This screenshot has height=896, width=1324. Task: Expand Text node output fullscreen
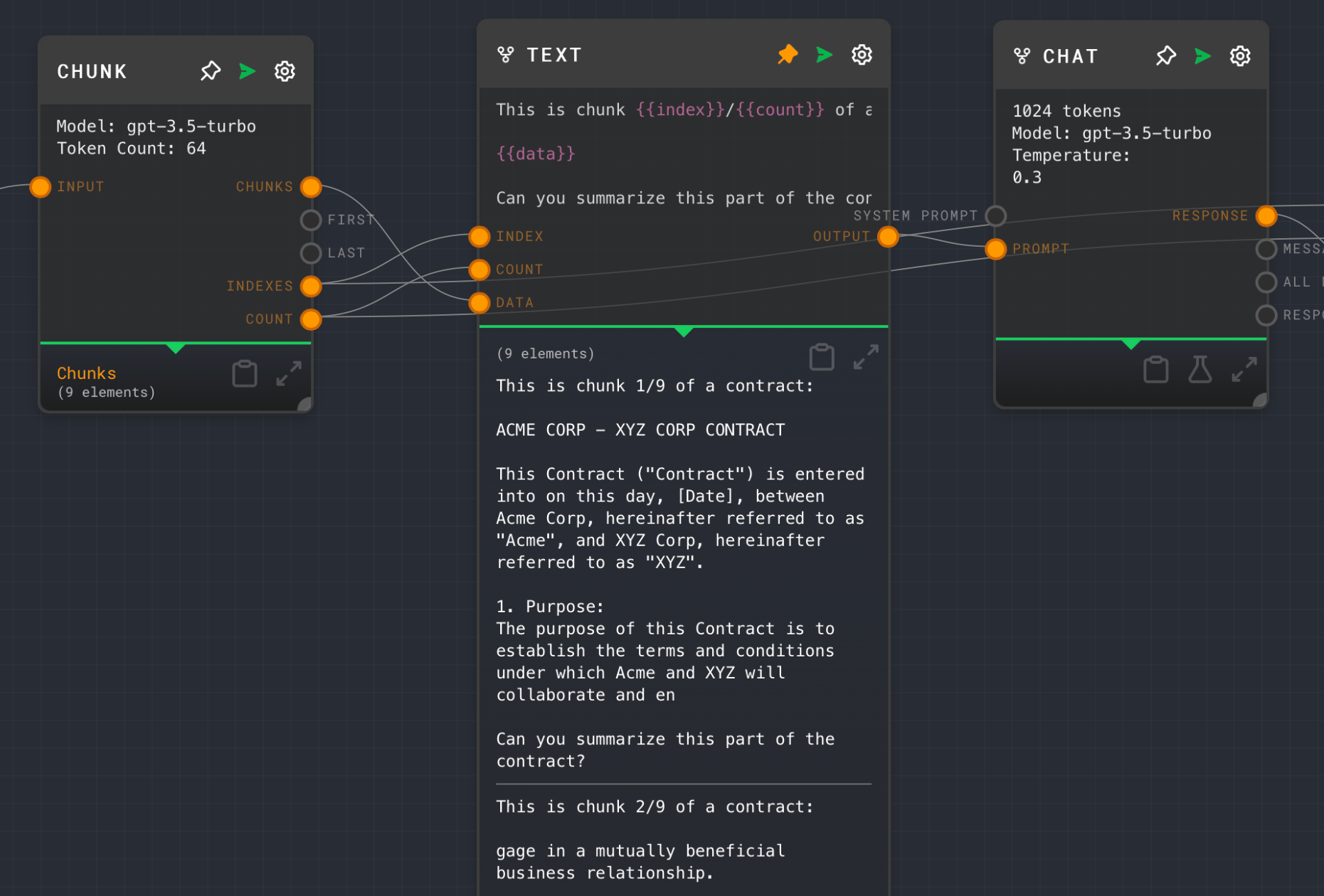866,357
